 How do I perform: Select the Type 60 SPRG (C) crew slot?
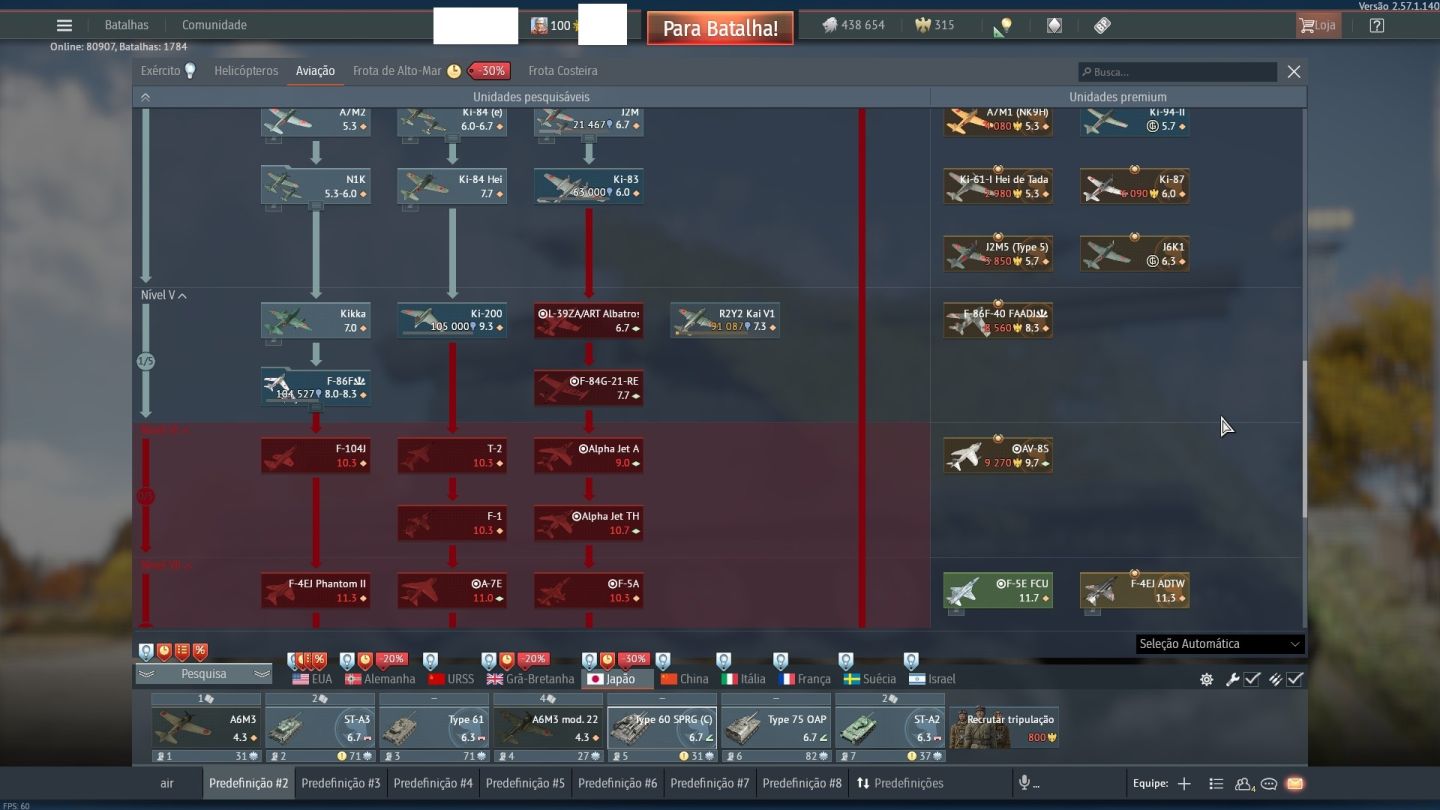(662, 728)
